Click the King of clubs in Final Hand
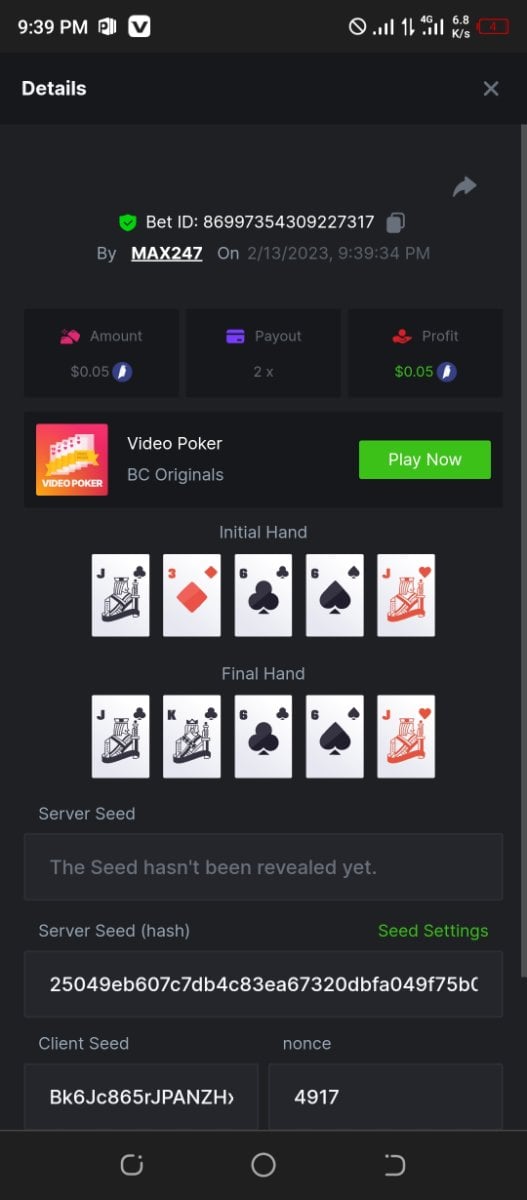Viewport: 527px width, 1200px height. pyautogui.click(x=192, y=737)
